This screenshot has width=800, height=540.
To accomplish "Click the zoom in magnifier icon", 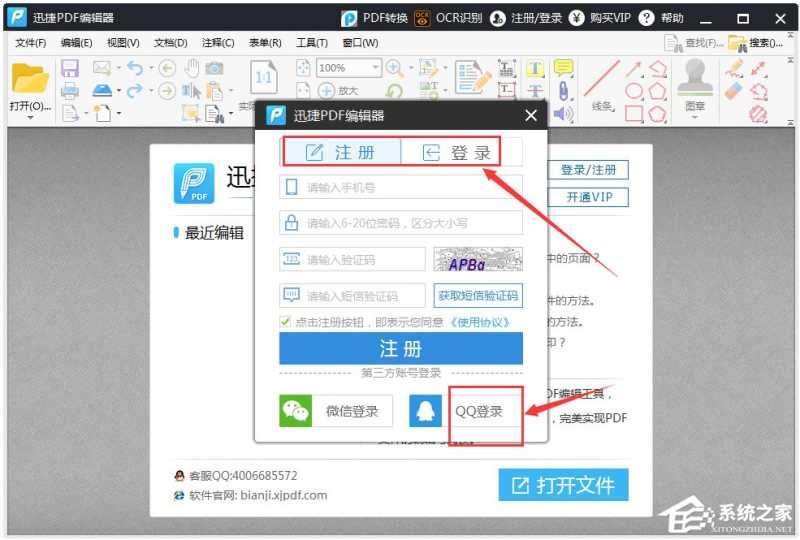I will point(394,67).
